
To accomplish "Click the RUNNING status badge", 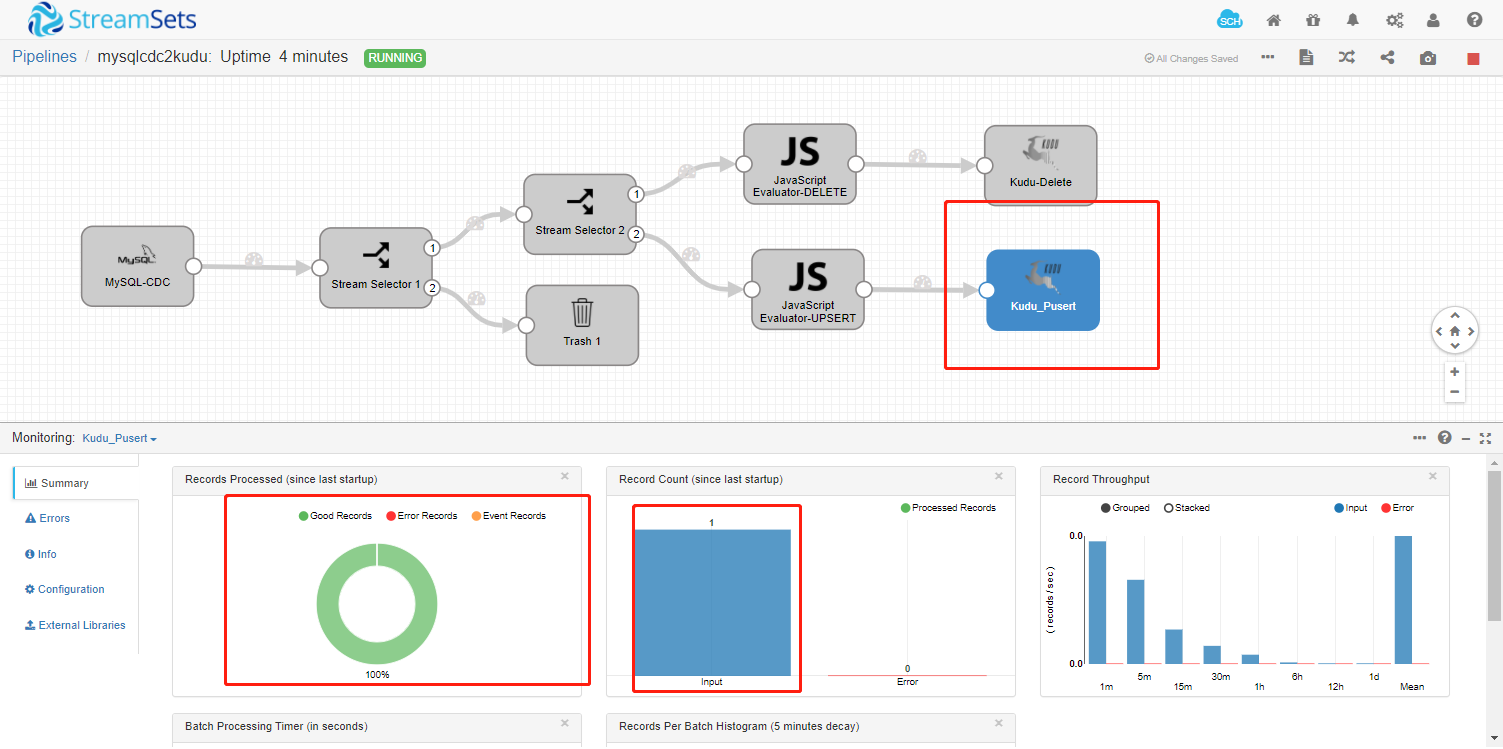I will (x=395, y=58).
